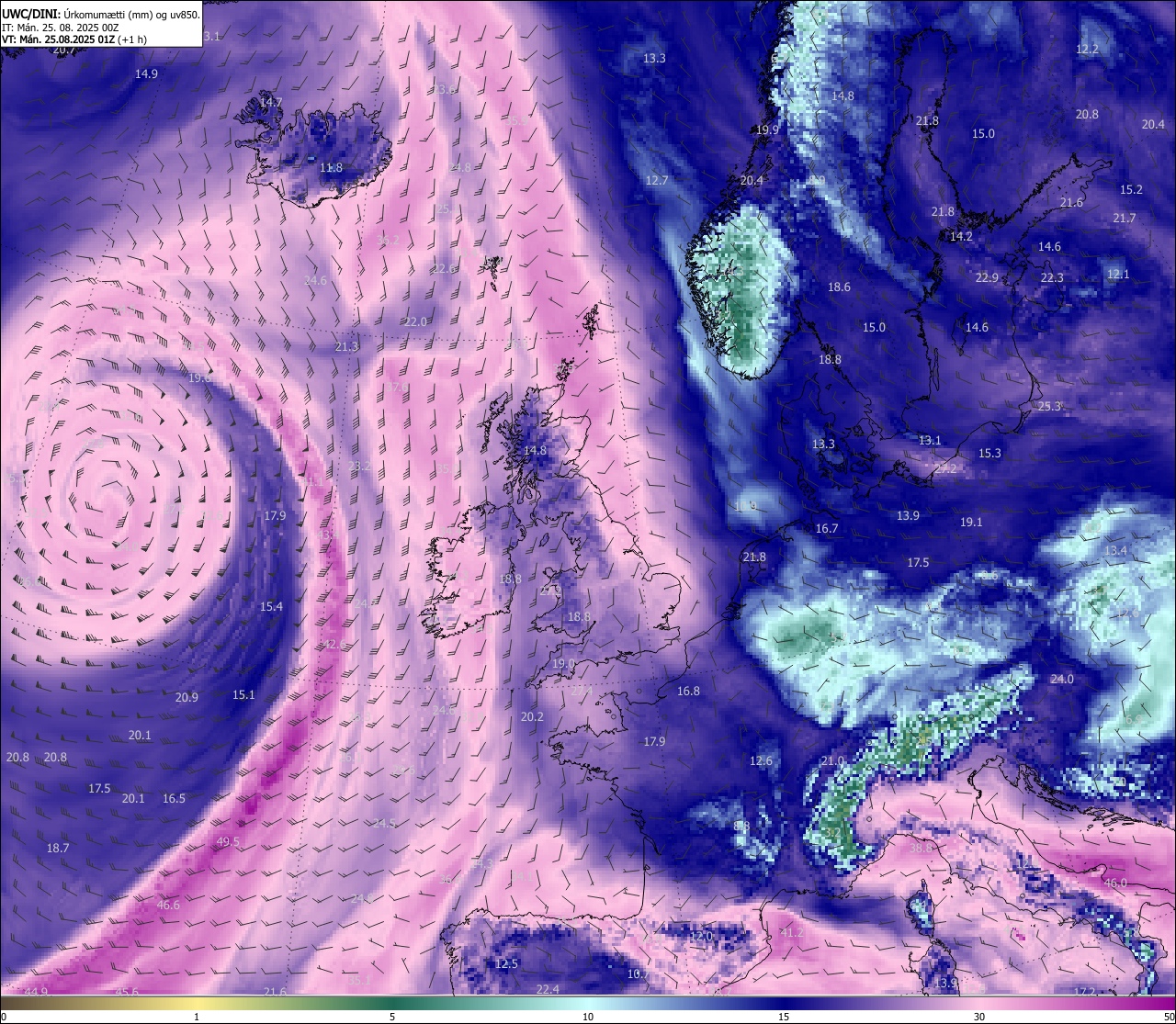Click the colour scale tick label 1
Viewport: 1176px width, 1024px height.
click(x=197, y=1017)
